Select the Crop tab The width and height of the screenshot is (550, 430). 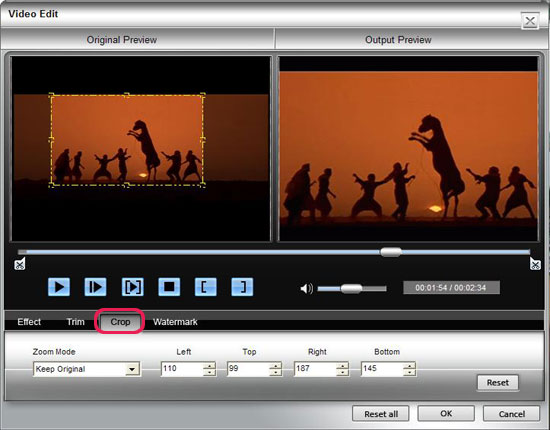(x=120, y=322)
